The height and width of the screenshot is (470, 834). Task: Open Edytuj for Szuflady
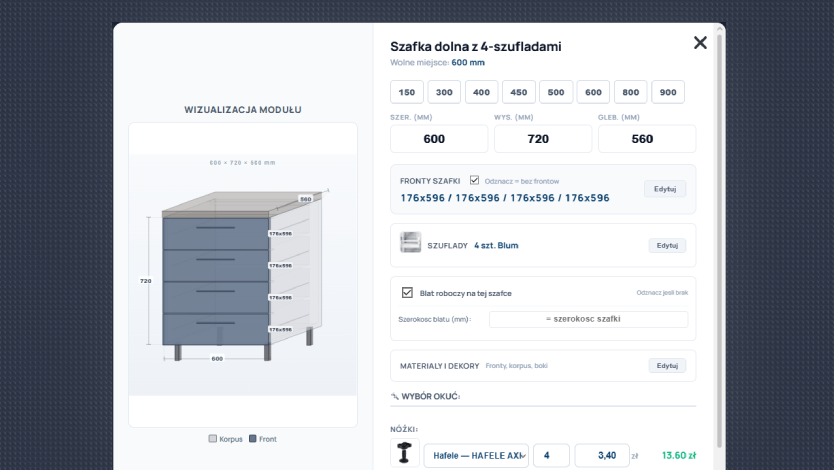(x=667, y=245)
